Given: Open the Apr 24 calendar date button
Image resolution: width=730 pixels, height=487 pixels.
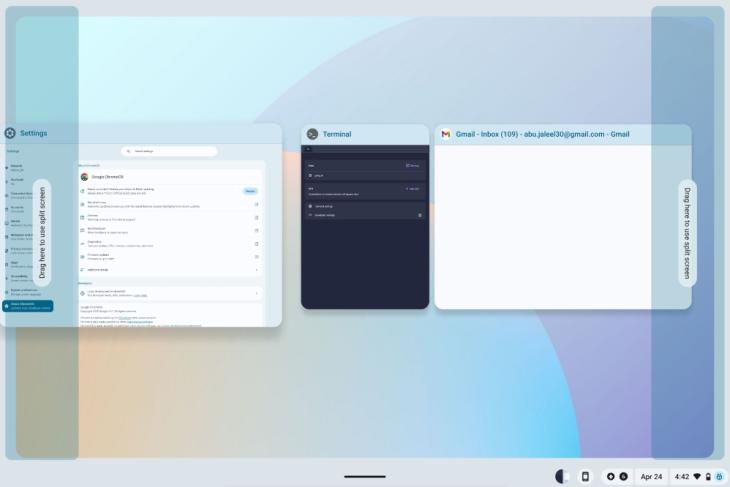Looking at the screenshot, I should (x=651, y=476).
